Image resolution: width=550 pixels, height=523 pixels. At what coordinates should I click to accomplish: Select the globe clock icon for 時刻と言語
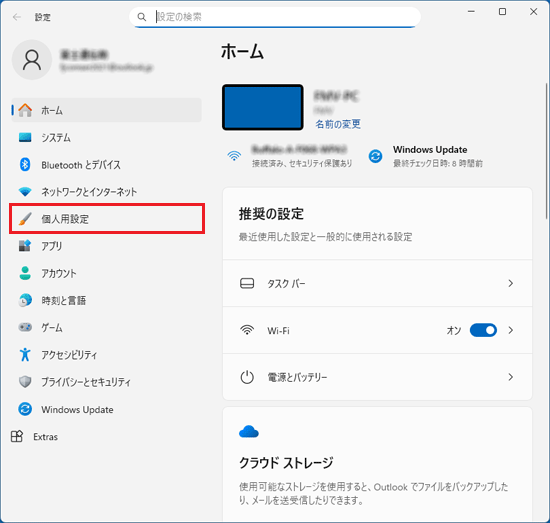[x=25, y=300]
